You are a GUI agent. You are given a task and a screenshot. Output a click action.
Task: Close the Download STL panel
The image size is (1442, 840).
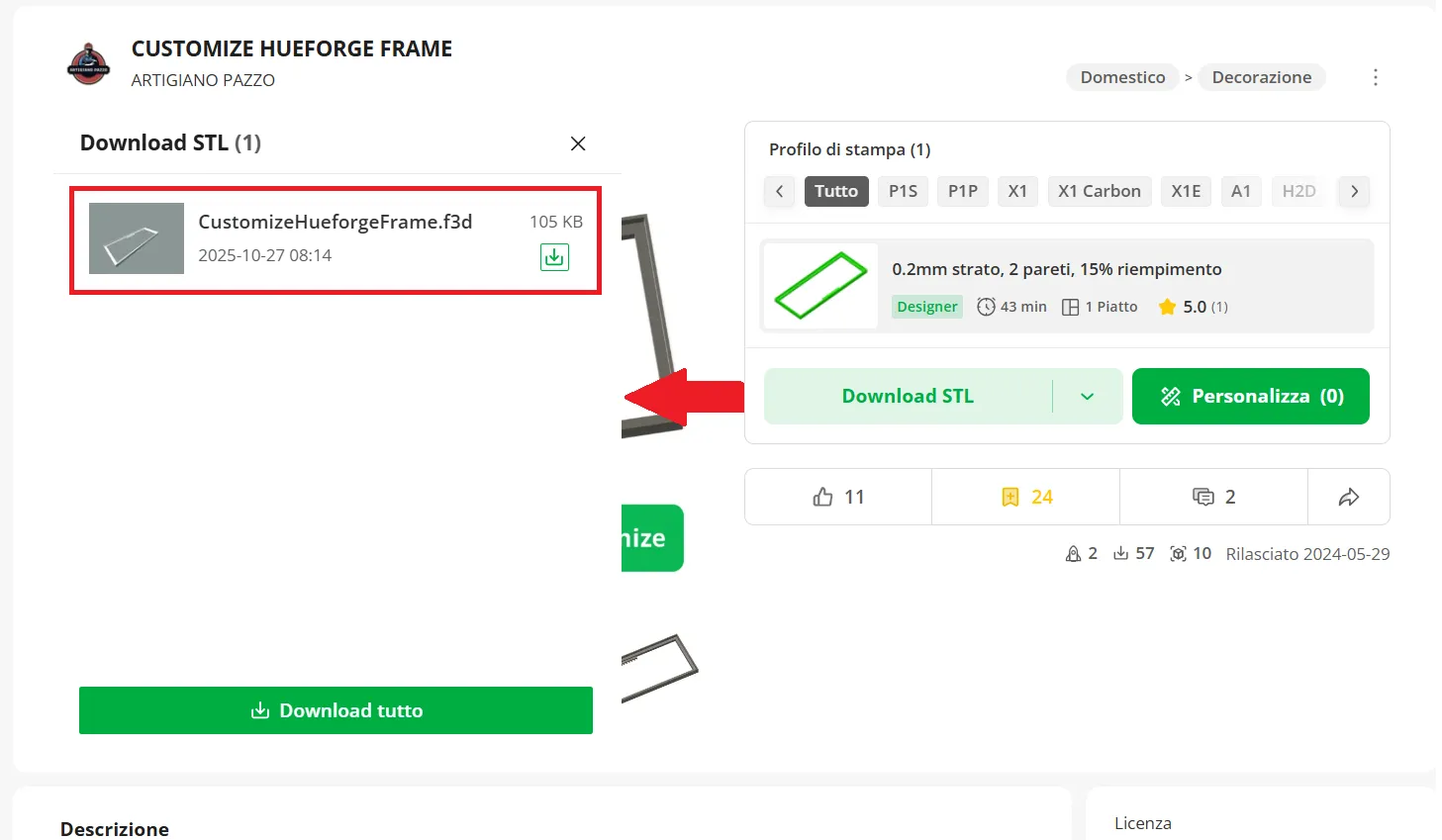(578, 143)
